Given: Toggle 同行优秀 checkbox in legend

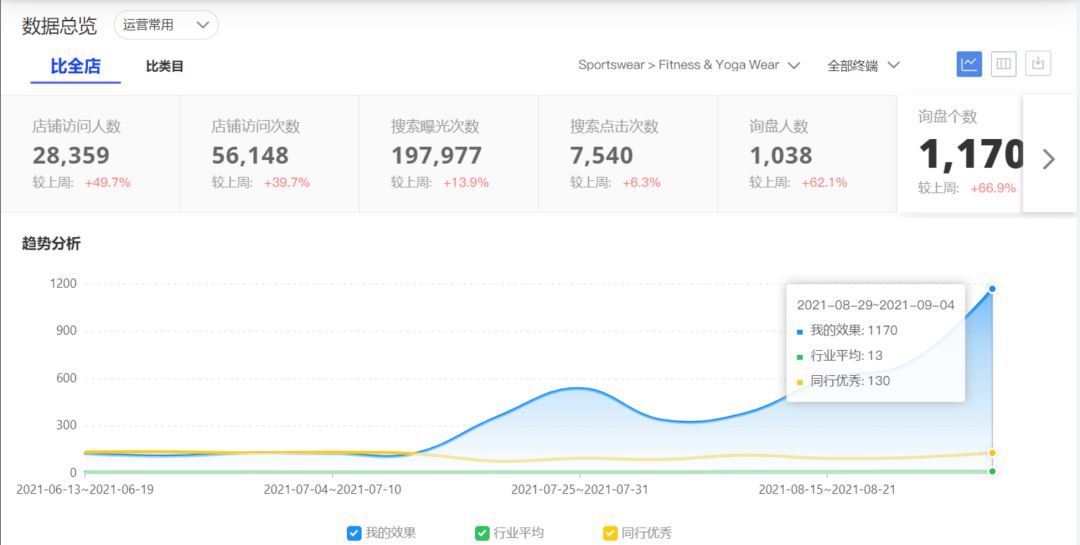Looking at the screenshot, I should coord(610,533).
